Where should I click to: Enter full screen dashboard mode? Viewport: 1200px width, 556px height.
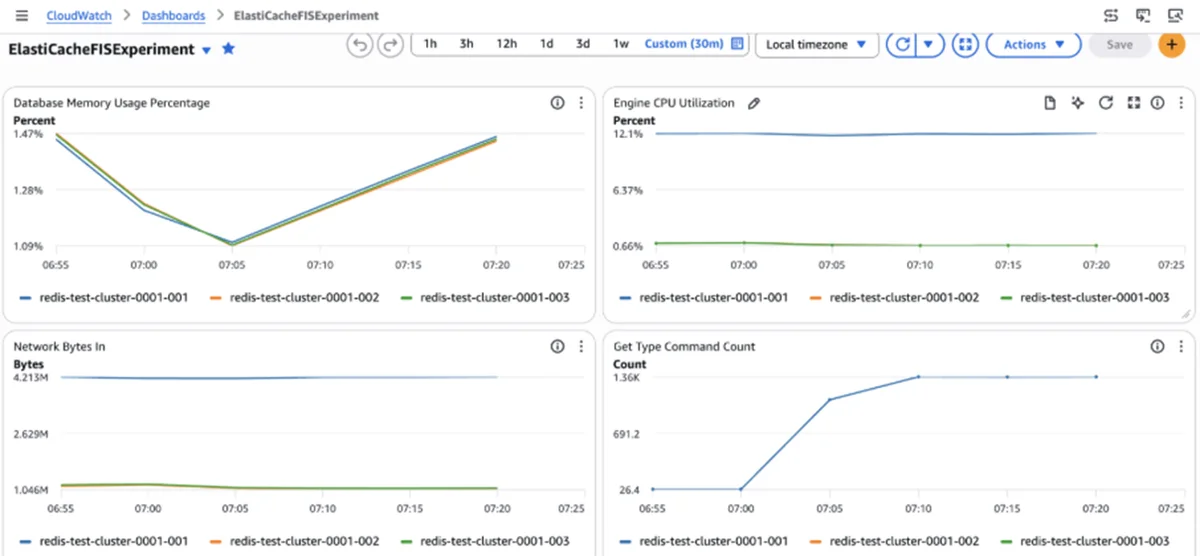pos(964,45)
